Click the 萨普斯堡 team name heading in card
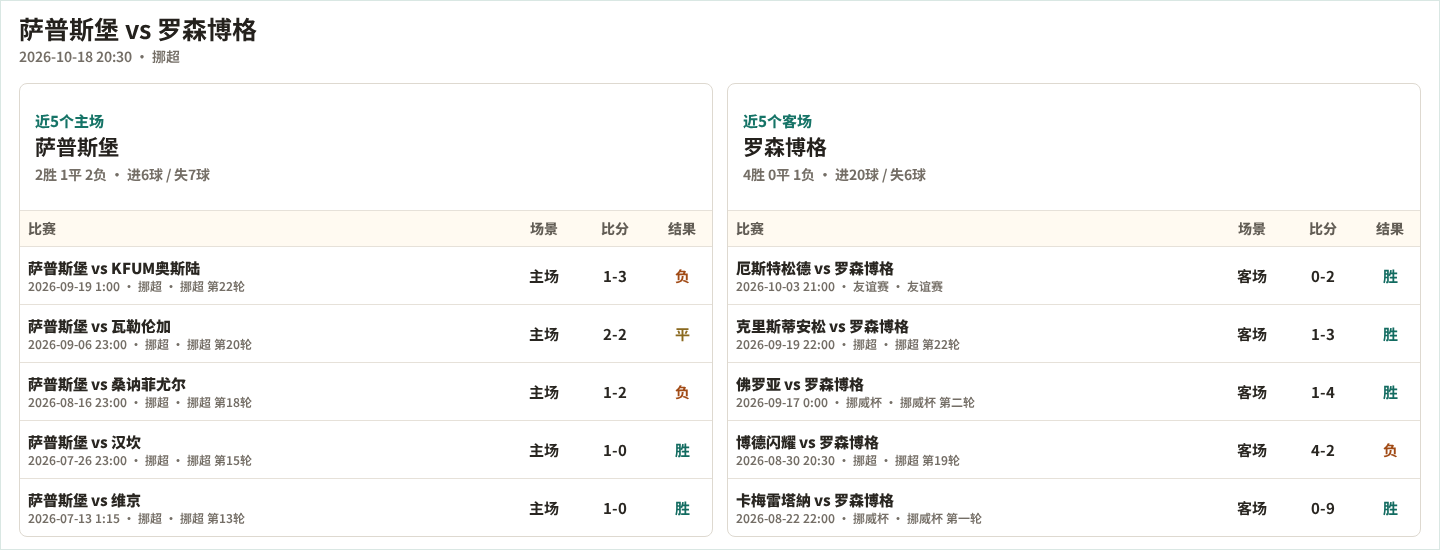 (x=77, y=147)
